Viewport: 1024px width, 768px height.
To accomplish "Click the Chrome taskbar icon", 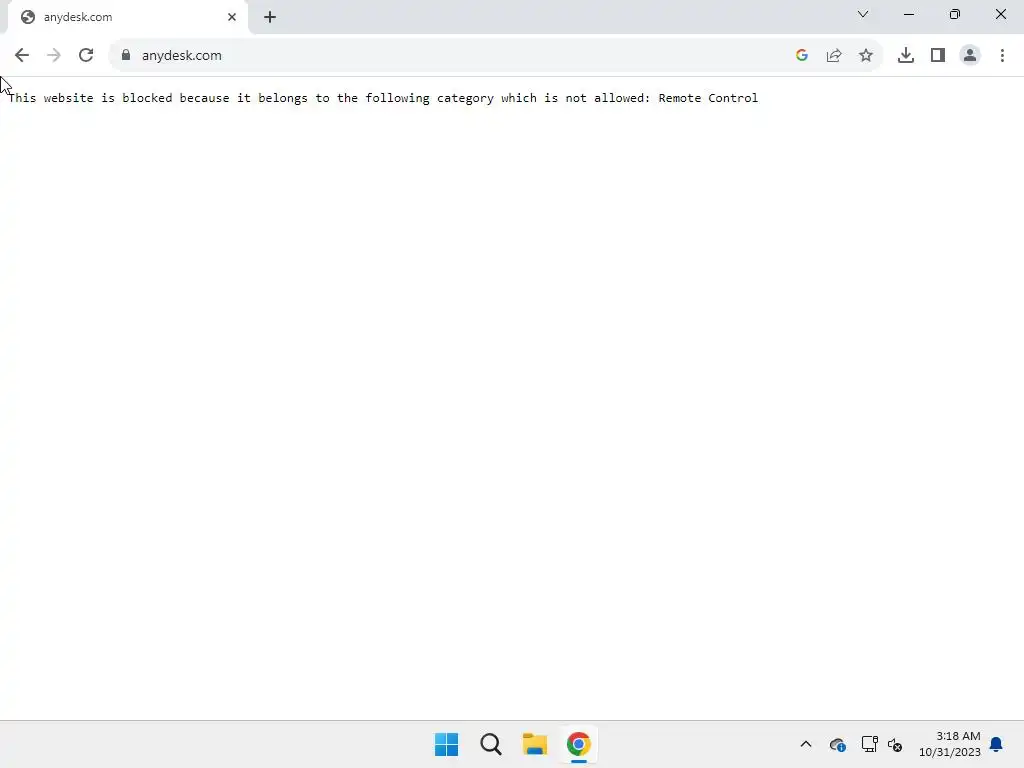I will coord(579,744).
